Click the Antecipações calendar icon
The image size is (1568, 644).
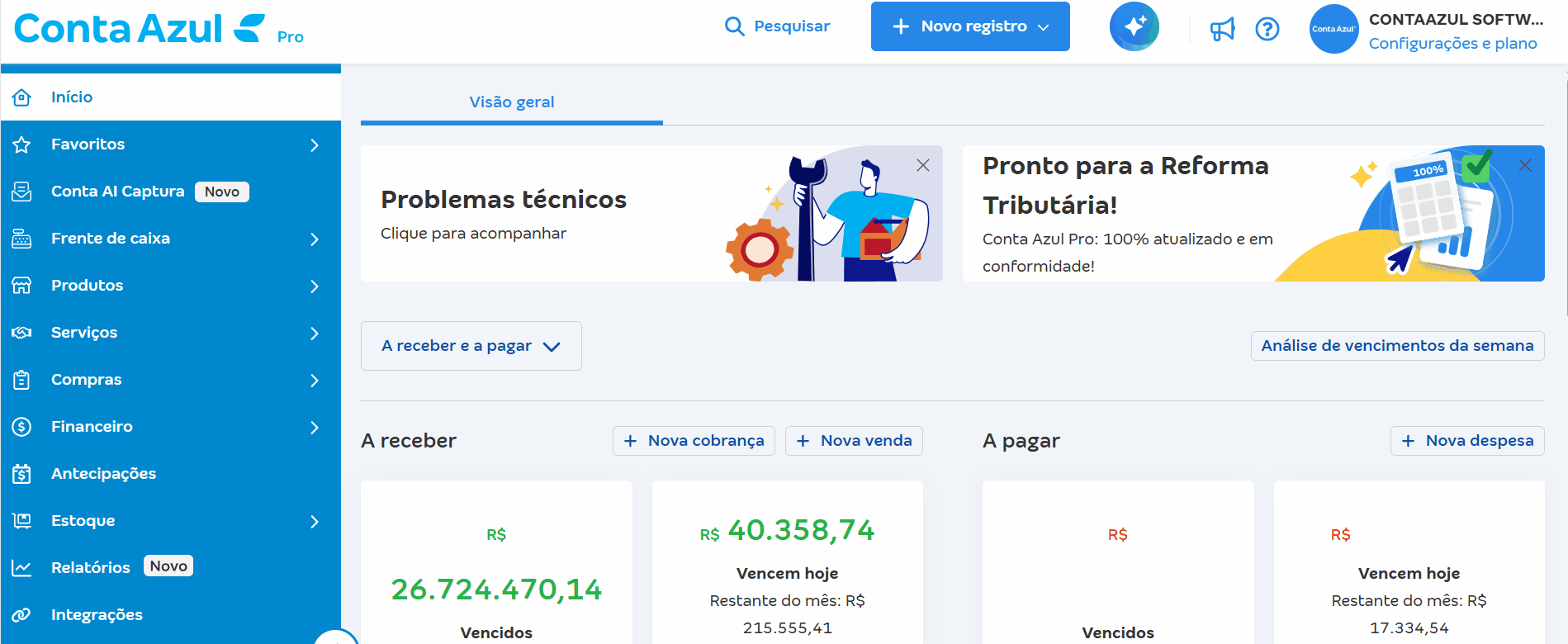(x=21, y=474)
